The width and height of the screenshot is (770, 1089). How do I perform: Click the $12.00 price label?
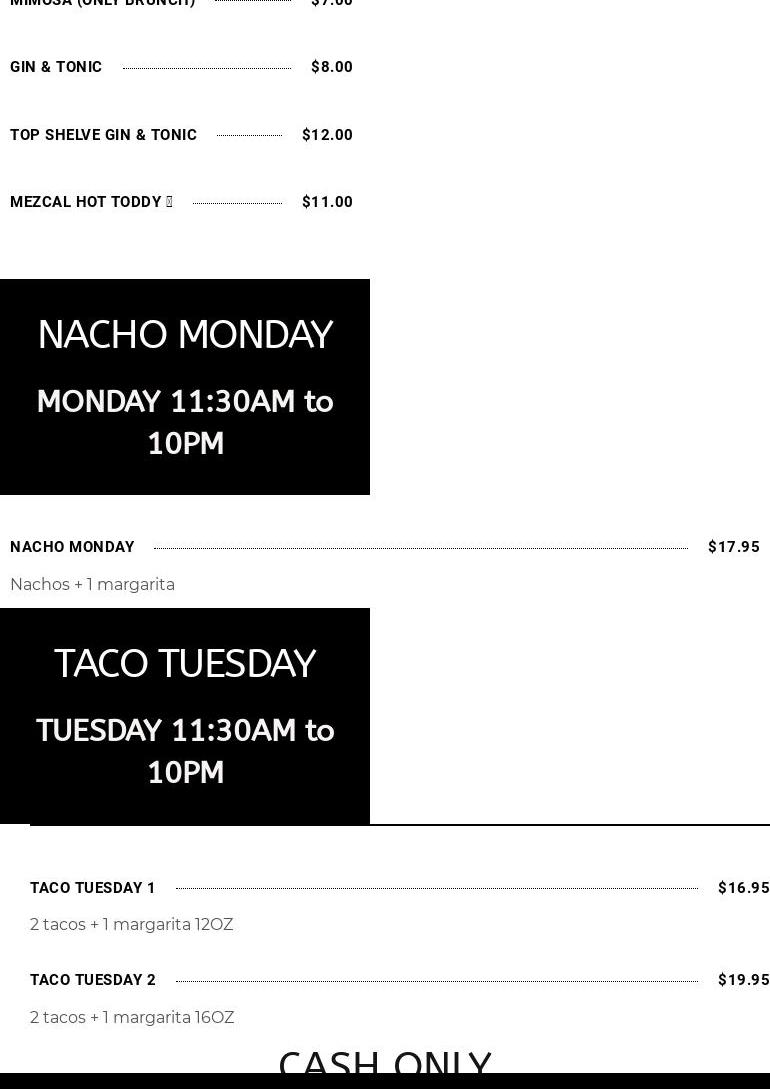pos(327,135)
